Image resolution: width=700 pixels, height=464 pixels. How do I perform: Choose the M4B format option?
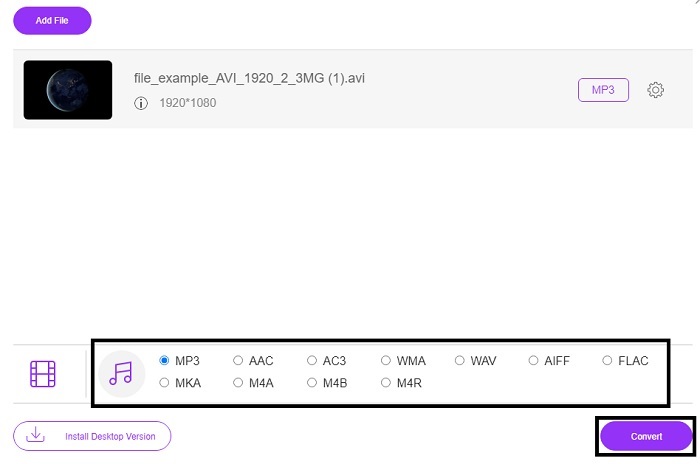click(312, 382)
